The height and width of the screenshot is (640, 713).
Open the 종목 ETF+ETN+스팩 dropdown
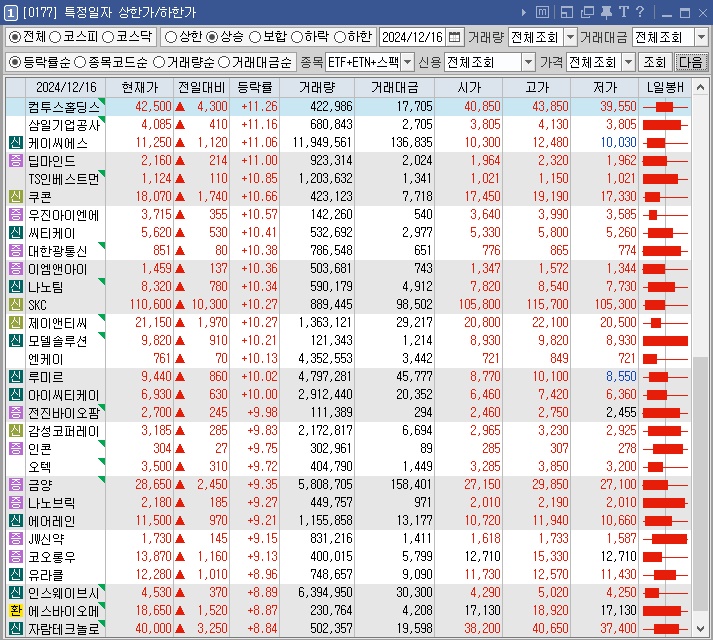pyautogui.click(x=407, y=62)
